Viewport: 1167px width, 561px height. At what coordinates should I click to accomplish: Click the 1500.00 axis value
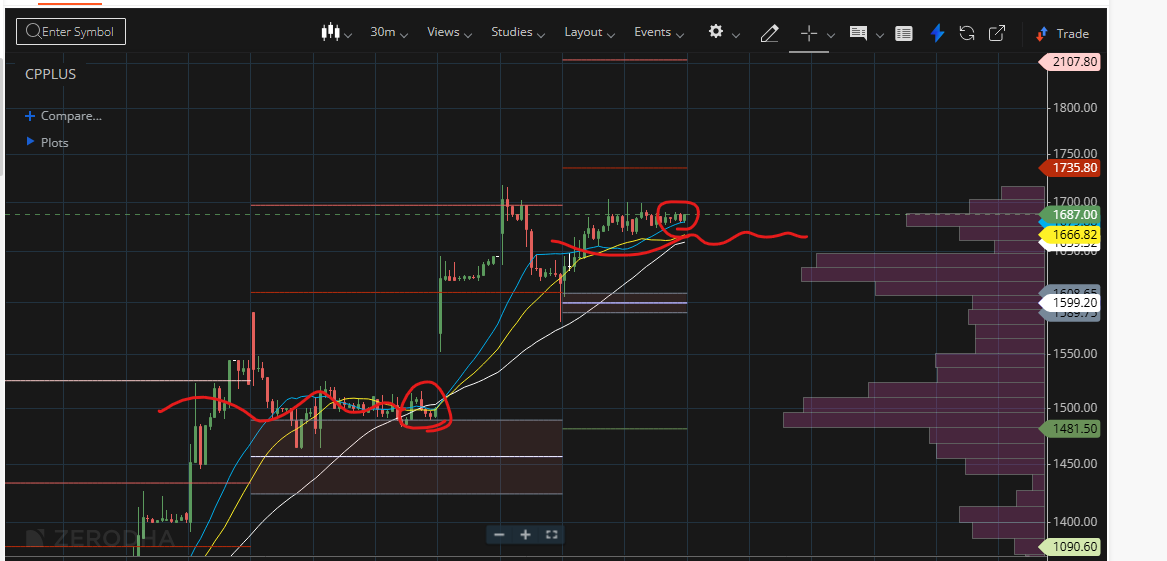coord(1075,408)
